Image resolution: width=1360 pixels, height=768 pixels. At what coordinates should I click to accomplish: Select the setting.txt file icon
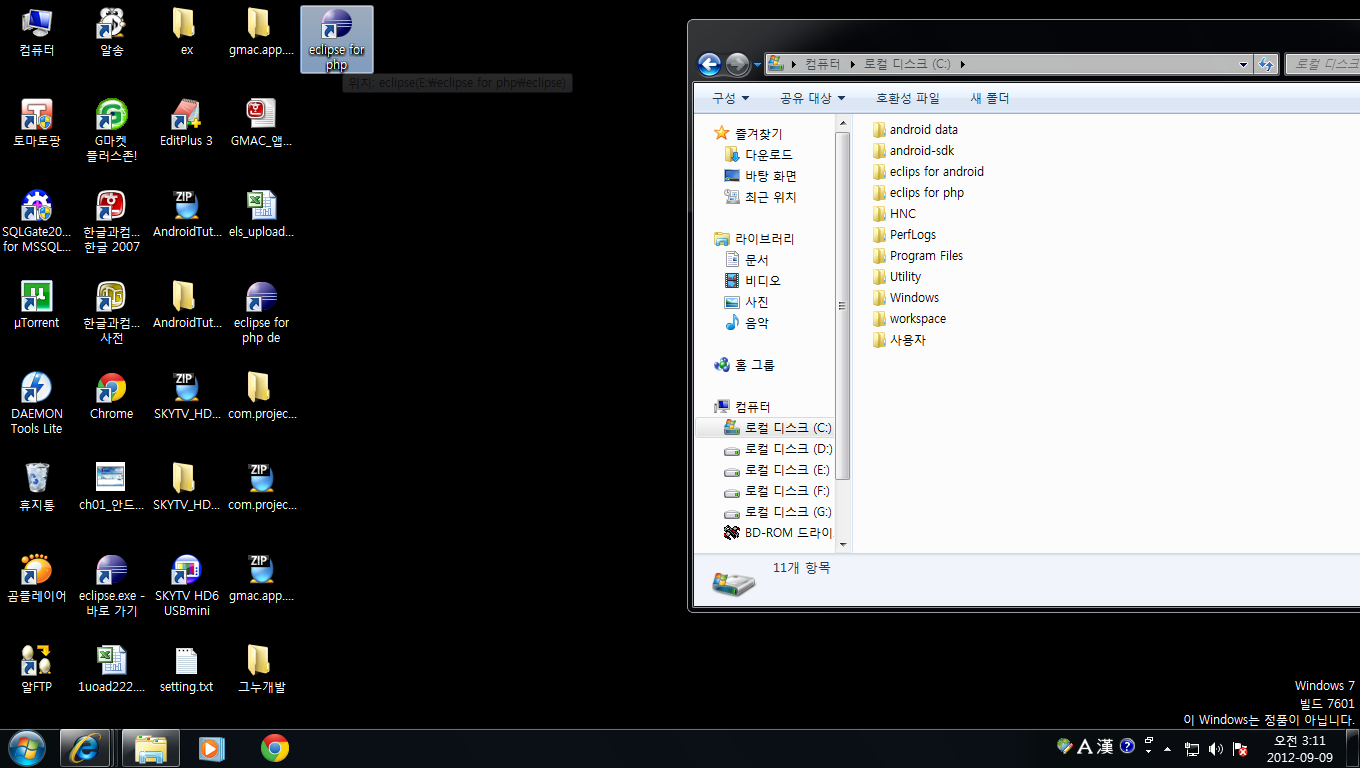point(186,661)
